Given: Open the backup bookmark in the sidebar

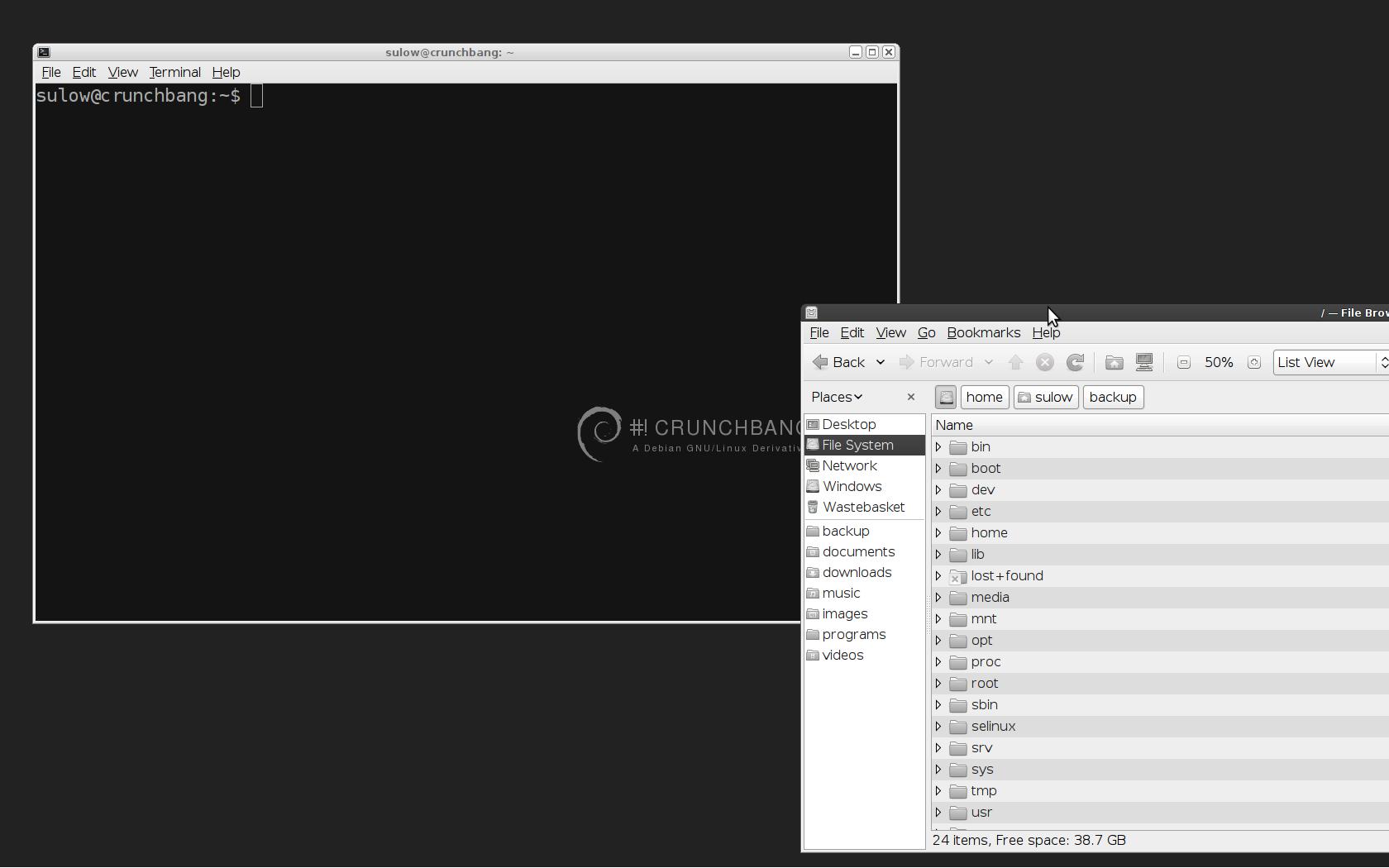Looking at the screenshot, I should click(x=864, y=531).
